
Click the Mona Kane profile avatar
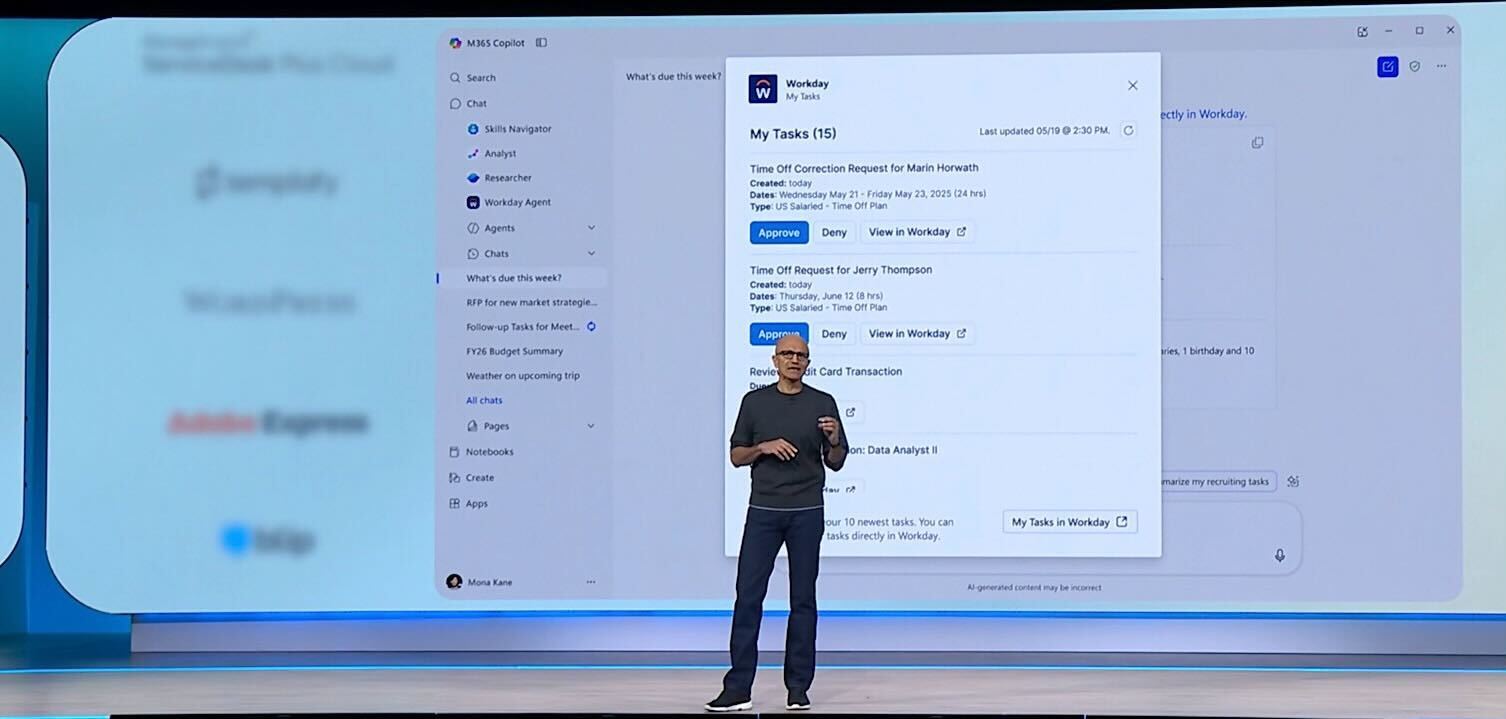[x=454, y=581]
